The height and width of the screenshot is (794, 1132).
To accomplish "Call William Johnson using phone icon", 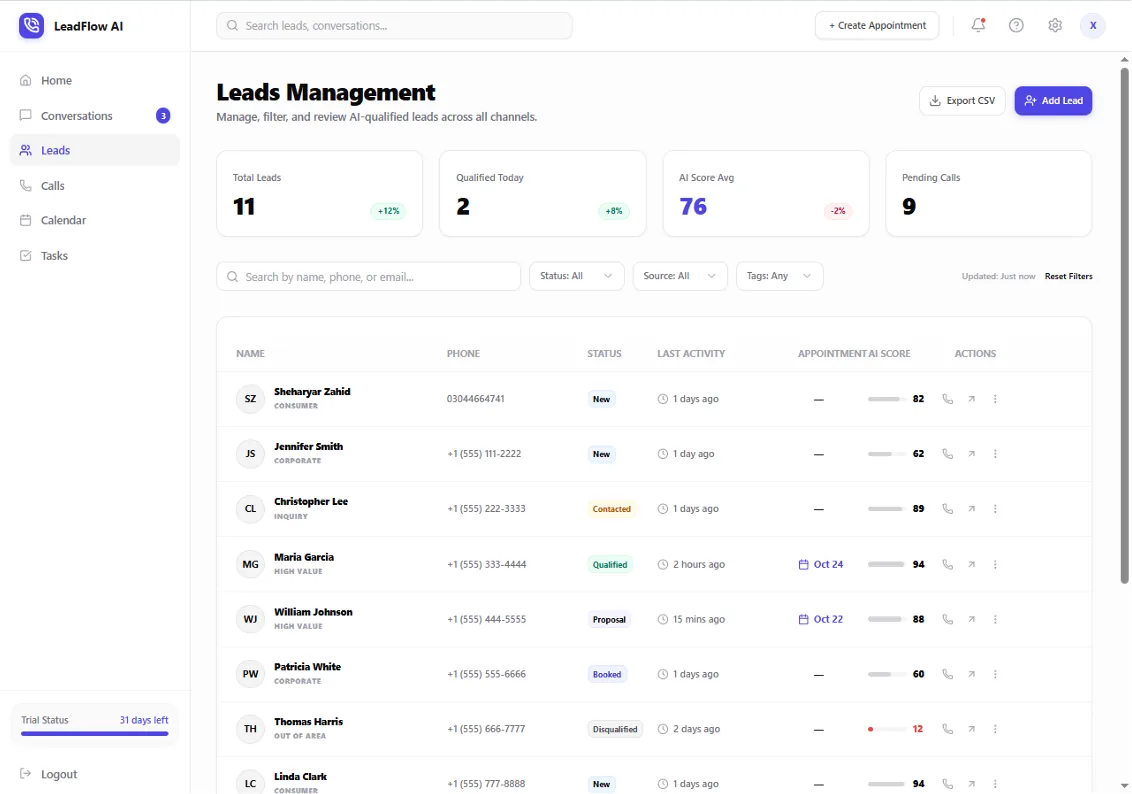I will 948,619.
